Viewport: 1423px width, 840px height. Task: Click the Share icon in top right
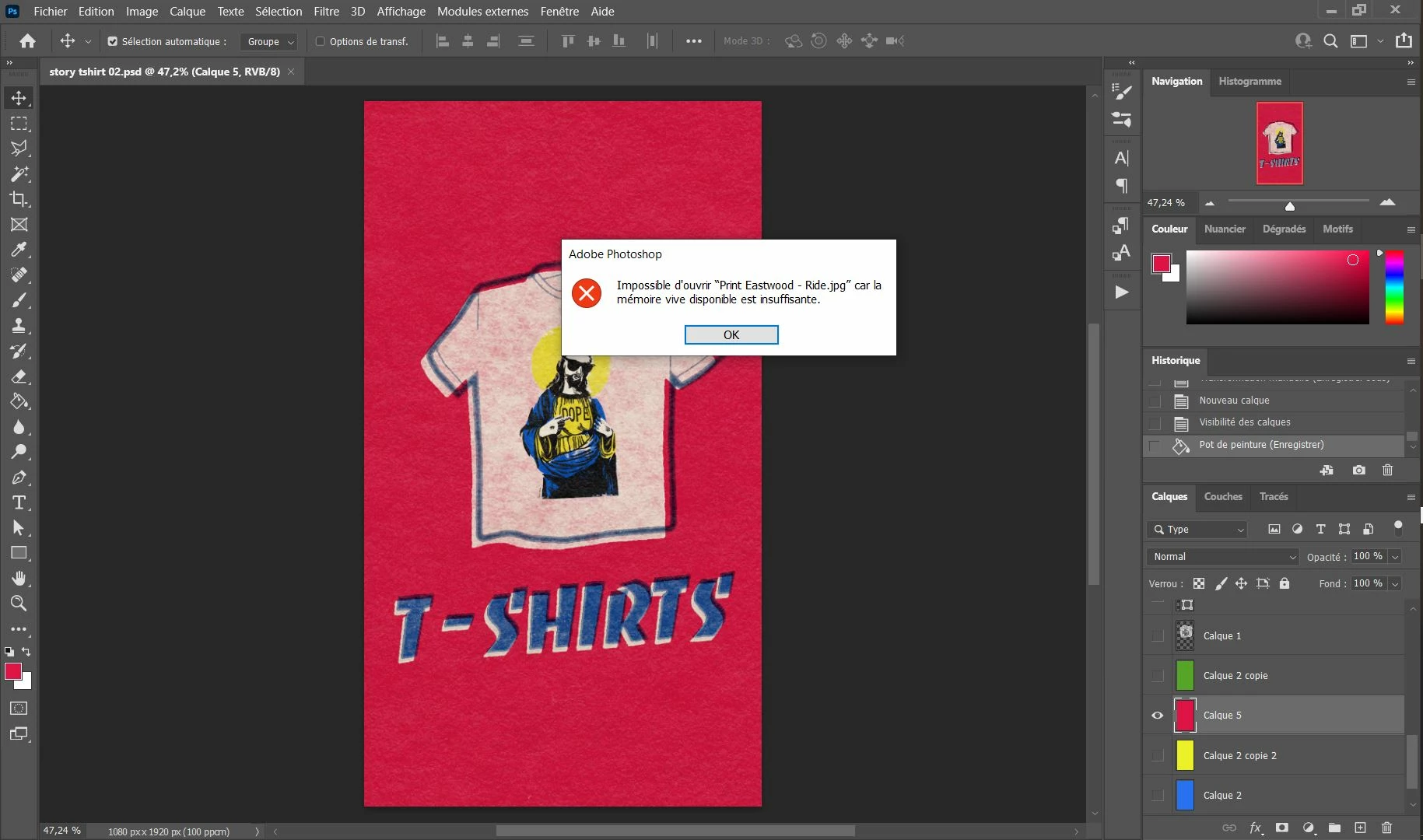(x=1404, y=40)
